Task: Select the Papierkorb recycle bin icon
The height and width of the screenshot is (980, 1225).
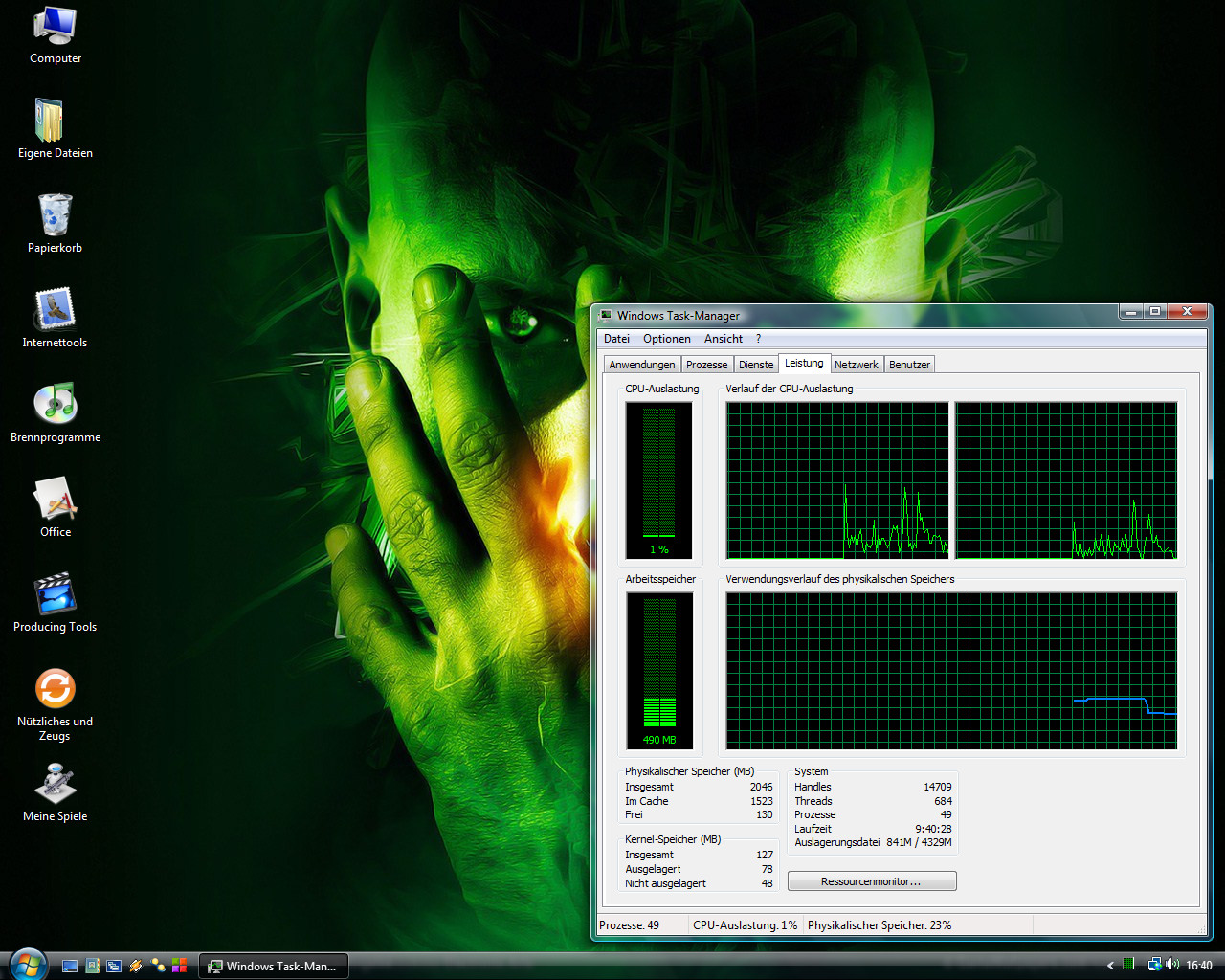Action: 56,224
